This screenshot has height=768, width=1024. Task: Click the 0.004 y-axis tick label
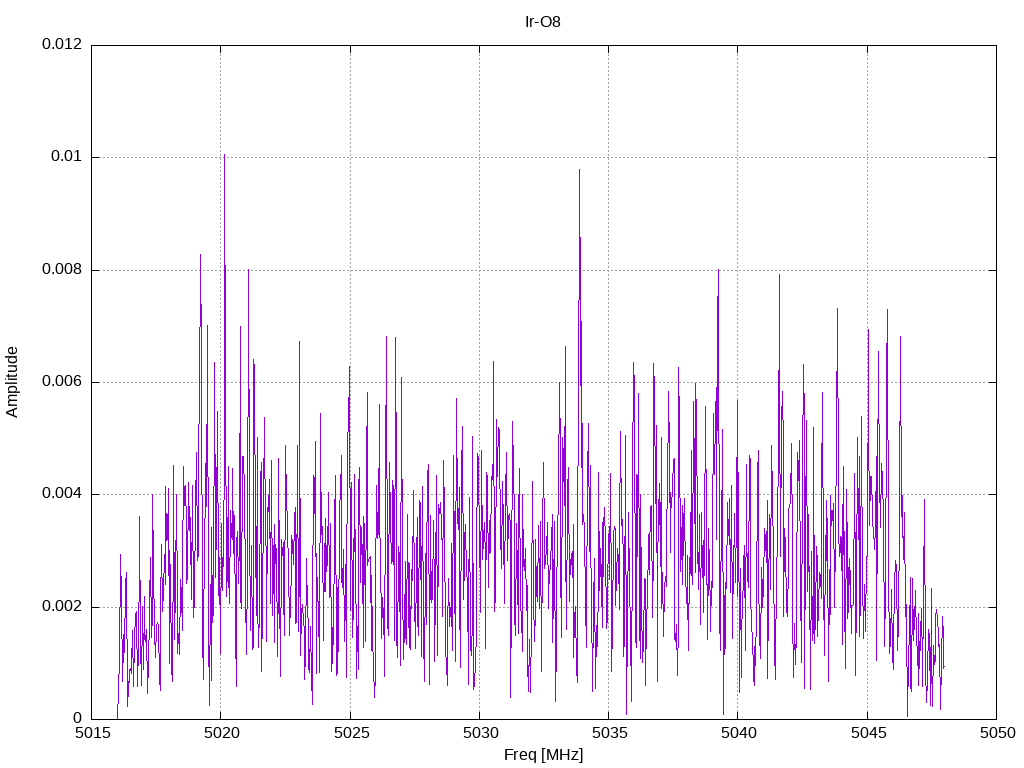[x=62, y=493]
